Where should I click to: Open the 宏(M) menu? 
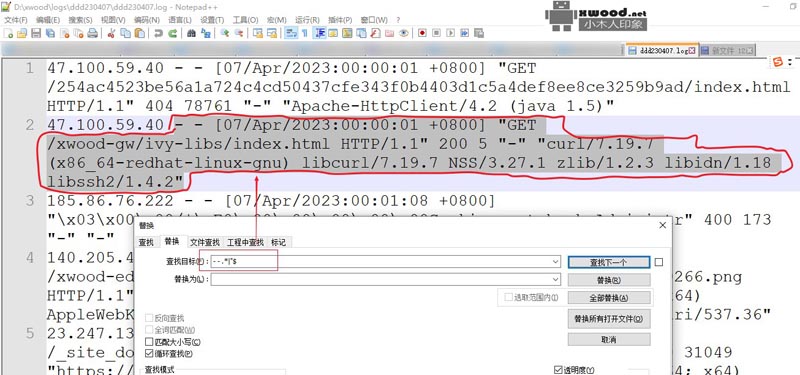277,20
